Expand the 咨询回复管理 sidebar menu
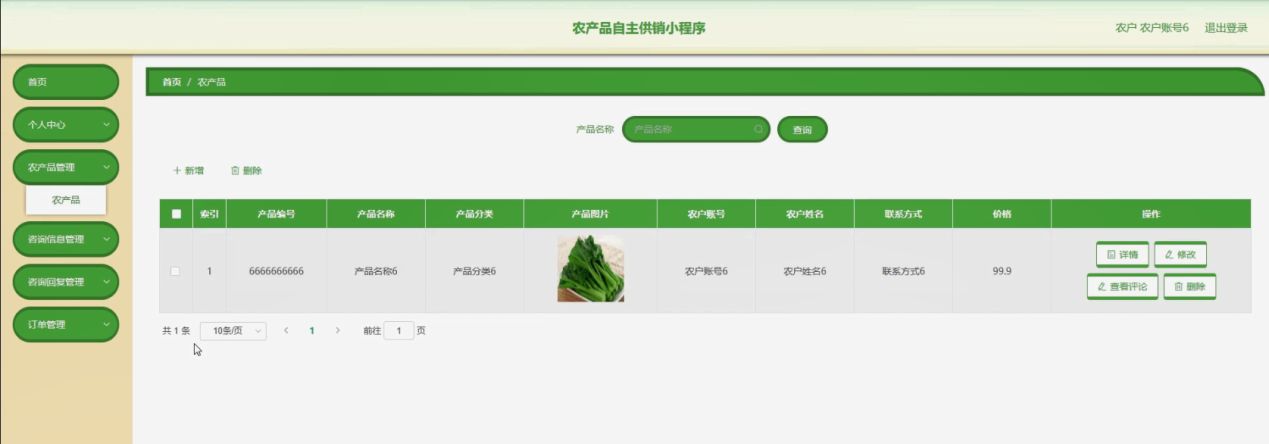This screenshot has width=1269, height=444. click(x=66, y=282)
